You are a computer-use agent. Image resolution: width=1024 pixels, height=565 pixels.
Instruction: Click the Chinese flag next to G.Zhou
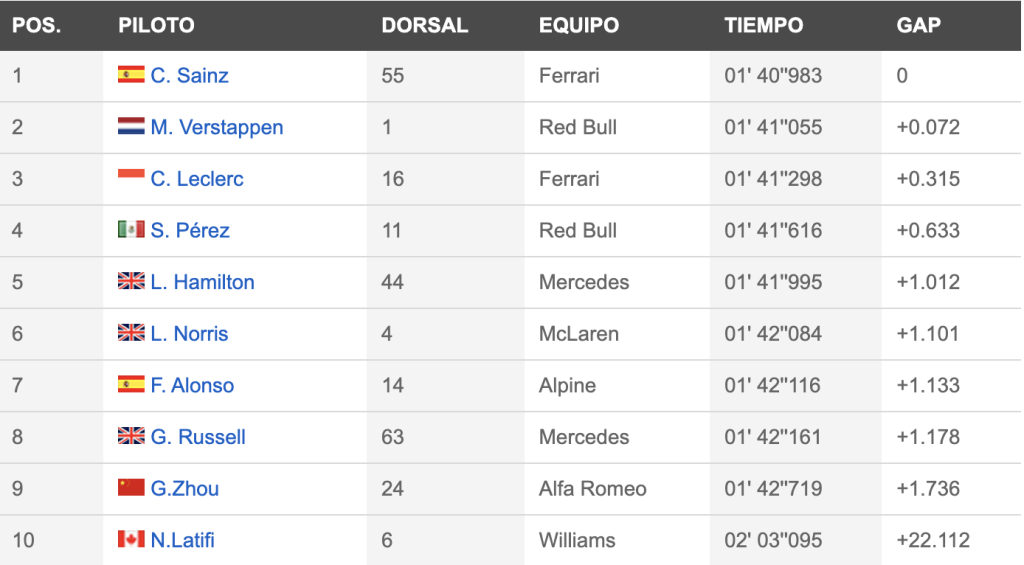tap(131, 487)
